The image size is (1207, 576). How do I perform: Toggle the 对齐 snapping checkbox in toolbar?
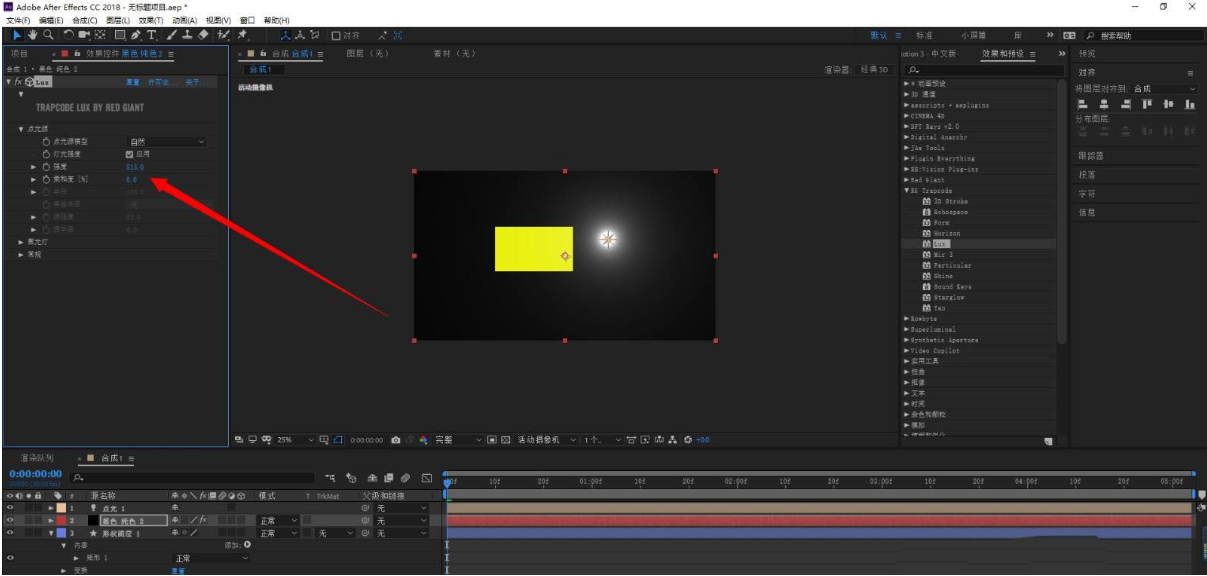[x=336, y=35]
